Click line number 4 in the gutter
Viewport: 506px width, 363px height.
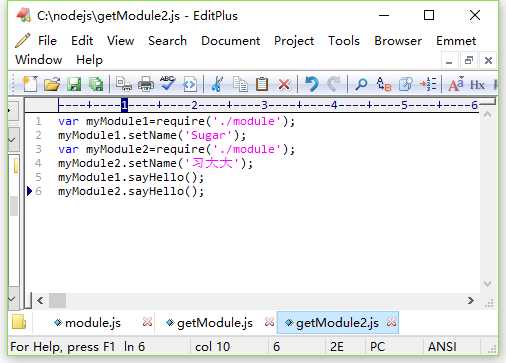pyautogui.click(x=38, y=163)
